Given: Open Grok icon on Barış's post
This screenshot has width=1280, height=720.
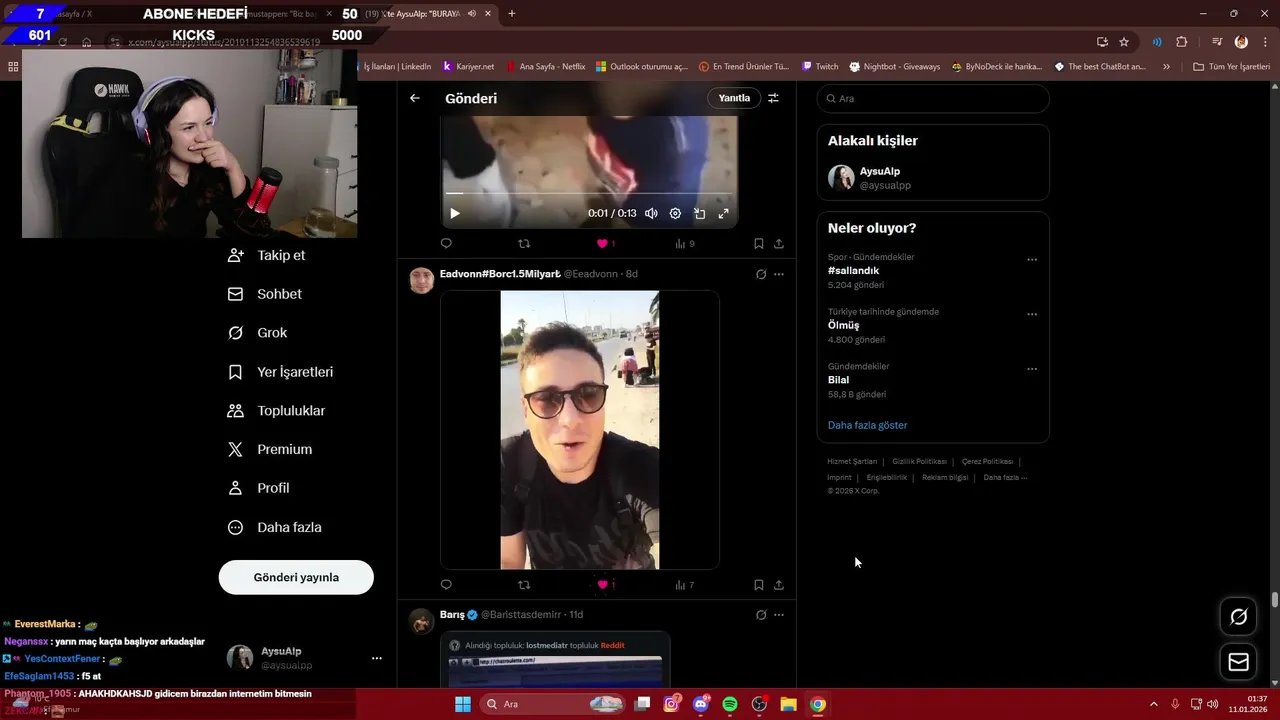Looking at the screenshot, I should pyautogui.click(x=761, y=615).
